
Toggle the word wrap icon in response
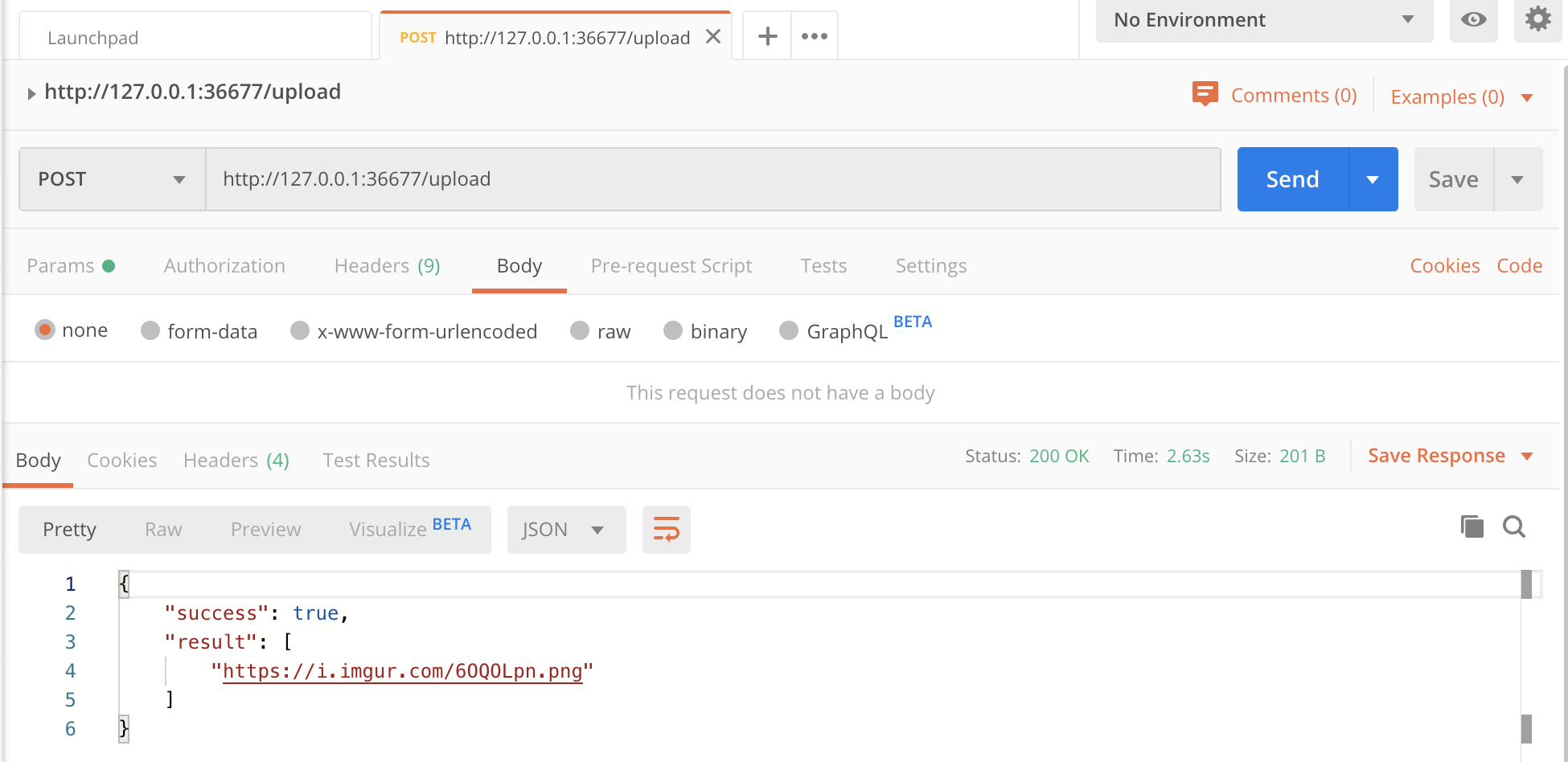[666, 529]
